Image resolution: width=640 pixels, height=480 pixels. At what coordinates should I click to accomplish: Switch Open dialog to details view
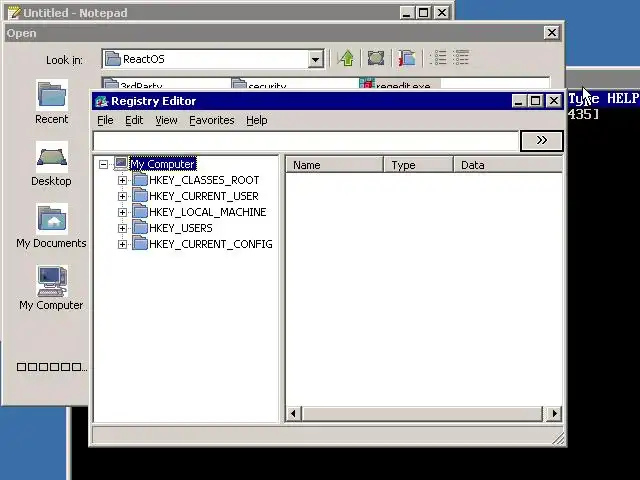pyautogui.click(x=461, y=58)
